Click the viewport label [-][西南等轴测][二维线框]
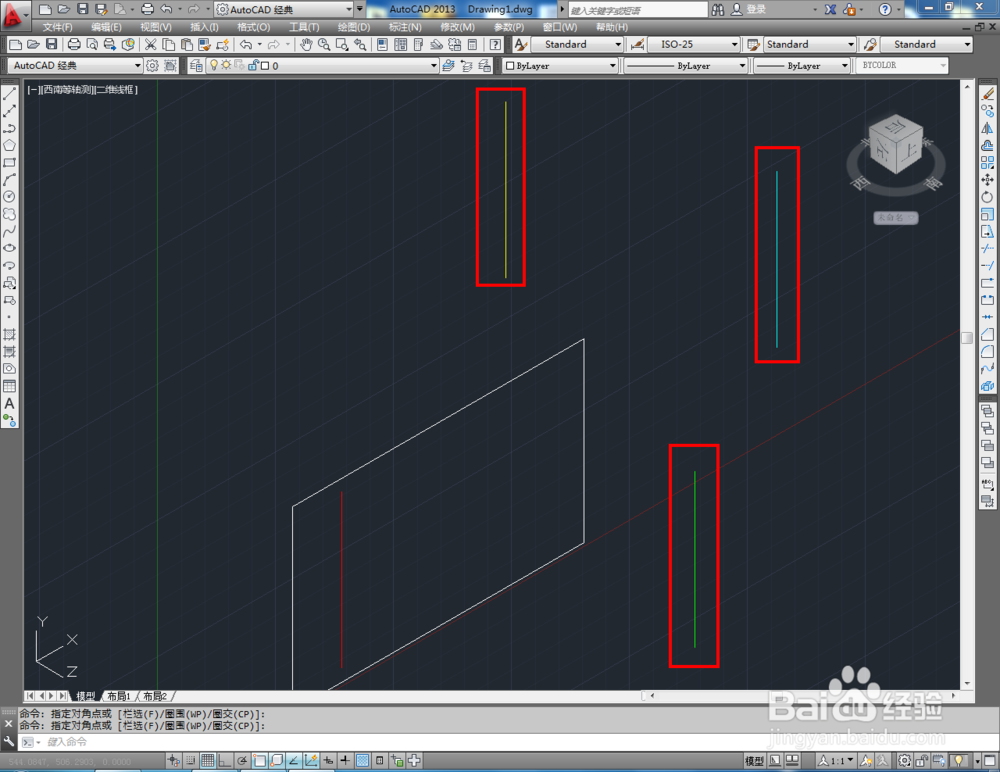Viewport: 1000px width, 772px height. click(x=82, y=89)
